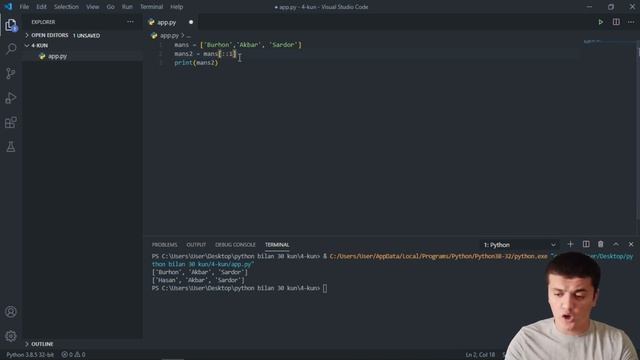Minimize the VS Code window
This screenshot has height=360, width=640.
coord(589,7)
